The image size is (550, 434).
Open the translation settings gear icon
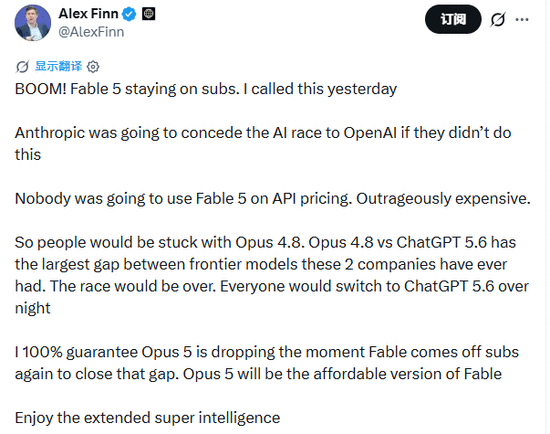[93, 66]
